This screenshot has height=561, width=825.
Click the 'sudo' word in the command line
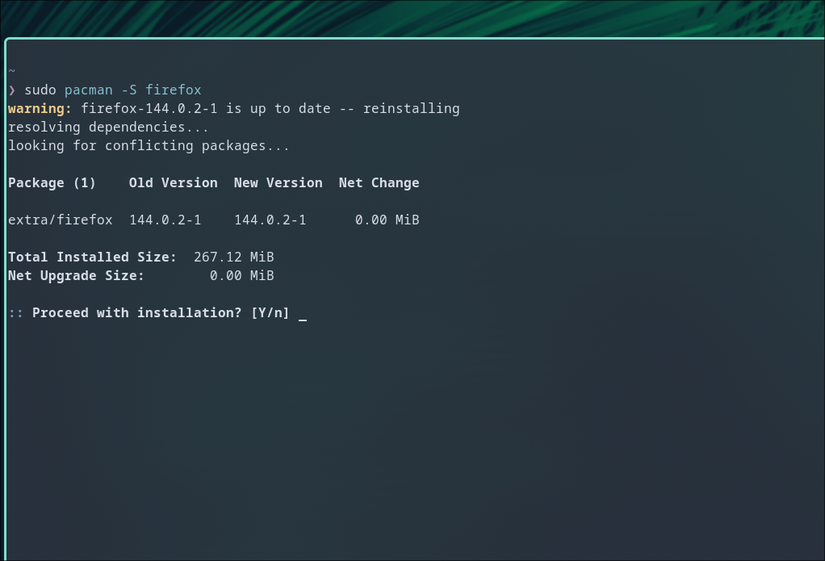40,90
